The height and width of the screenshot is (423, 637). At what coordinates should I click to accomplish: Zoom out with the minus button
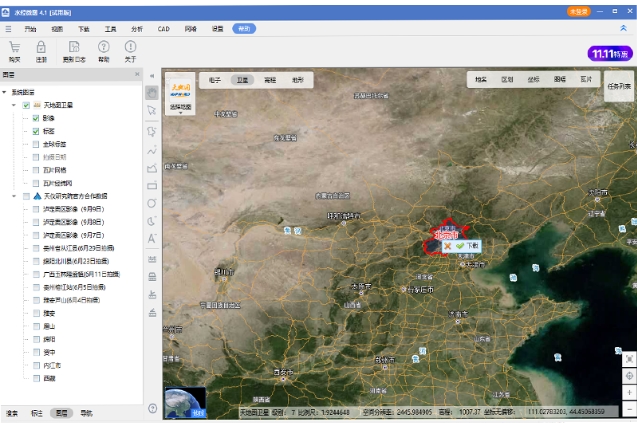[x=629, y=408]
